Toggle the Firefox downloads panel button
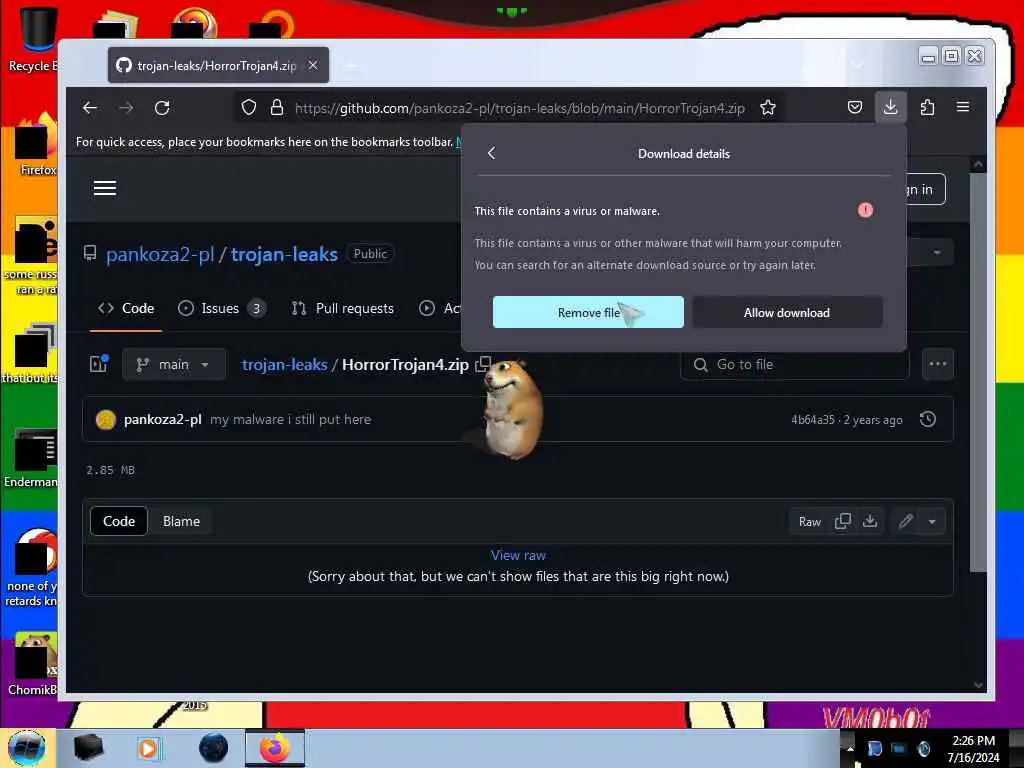1024x768 pixels. click(x=890, y=106)
